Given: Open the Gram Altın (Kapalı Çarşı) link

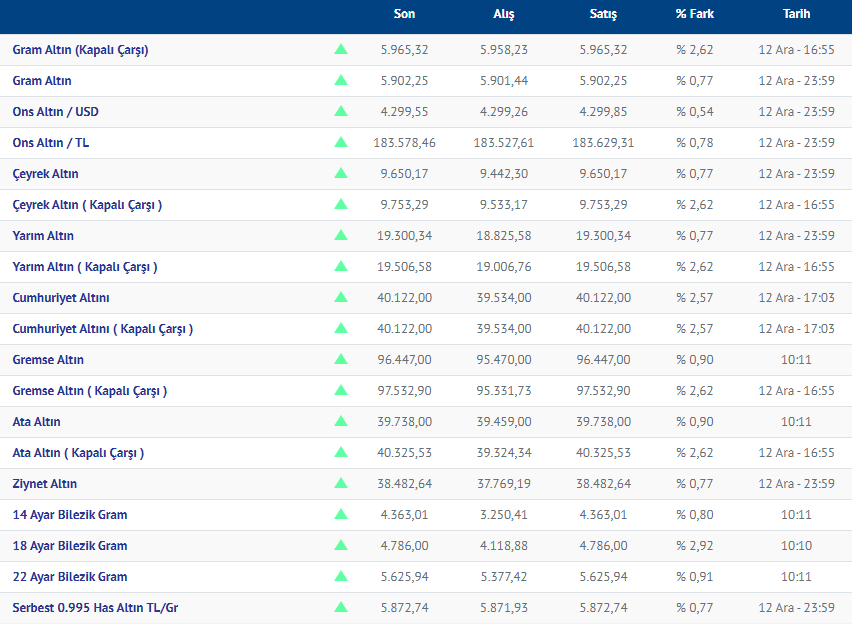Looking at the screenshot, I should [80, 50].
